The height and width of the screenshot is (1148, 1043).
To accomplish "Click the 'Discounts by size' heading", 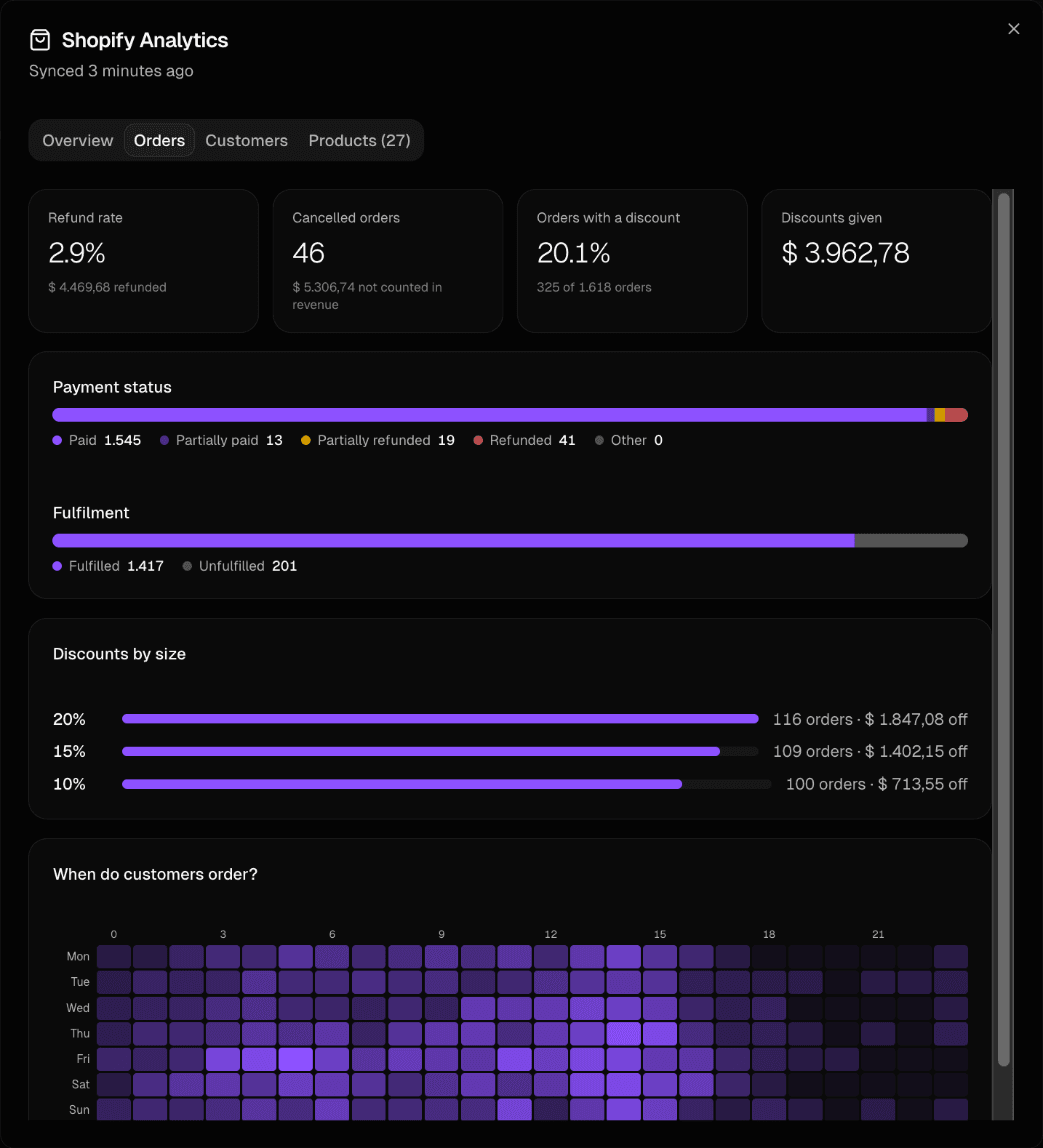I will [119, 655].
